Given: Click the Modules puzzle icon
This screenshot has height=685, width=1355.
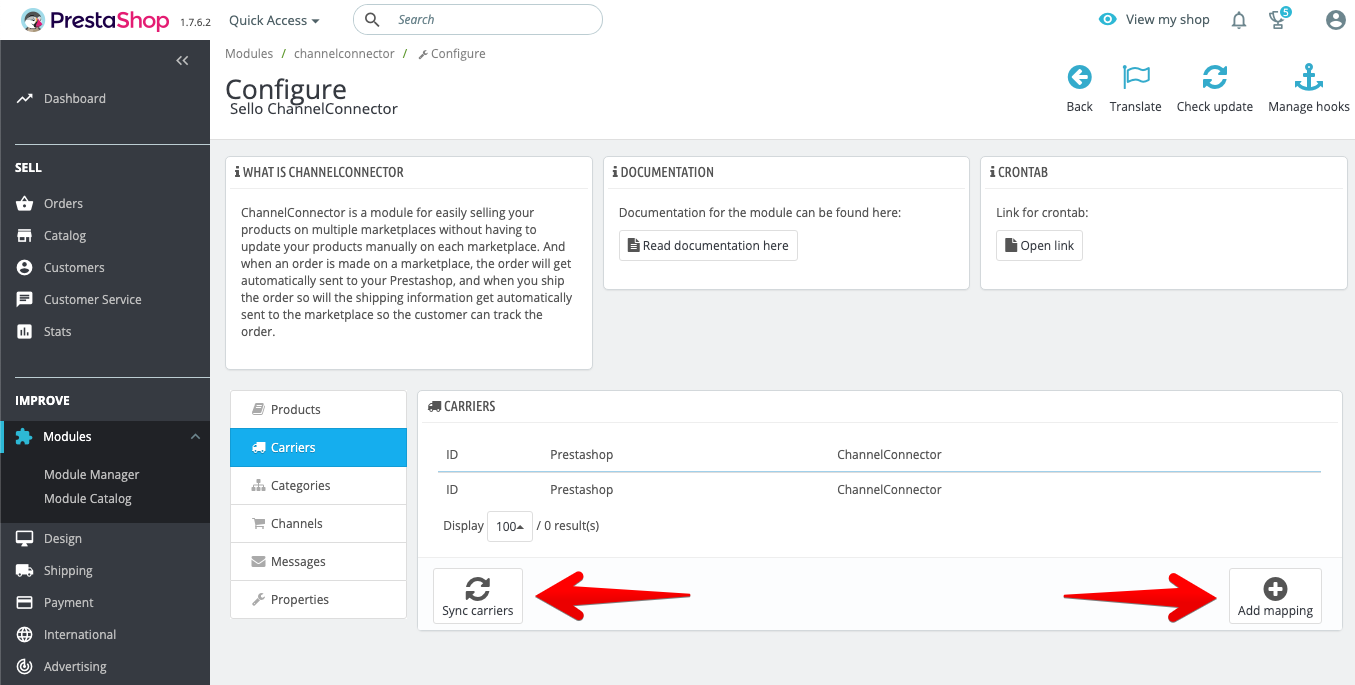Looking at the screenshot, I should (x=24, y=437).
